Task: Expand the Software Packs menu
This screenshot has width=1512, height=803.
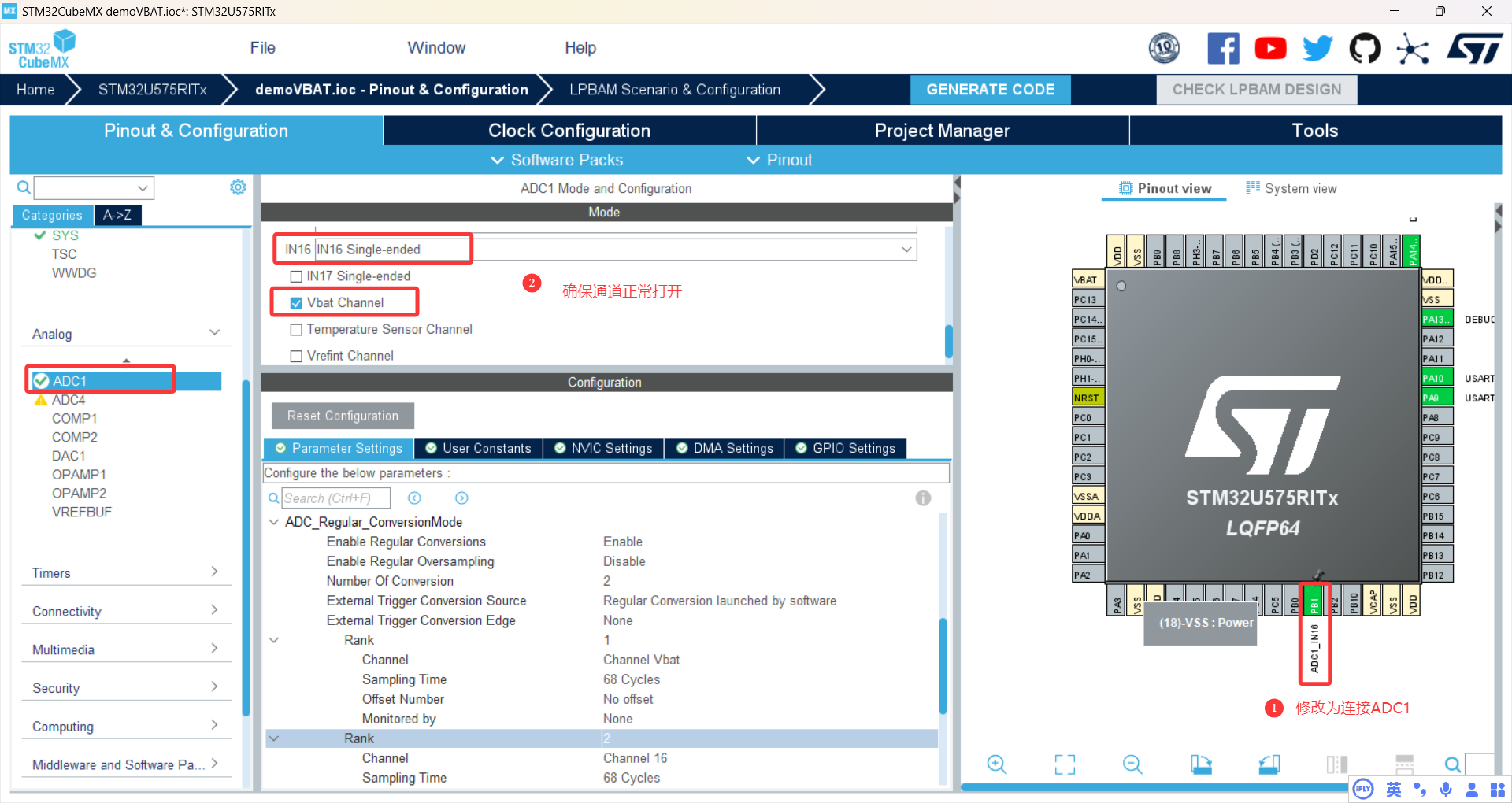Action: (557, 160)
